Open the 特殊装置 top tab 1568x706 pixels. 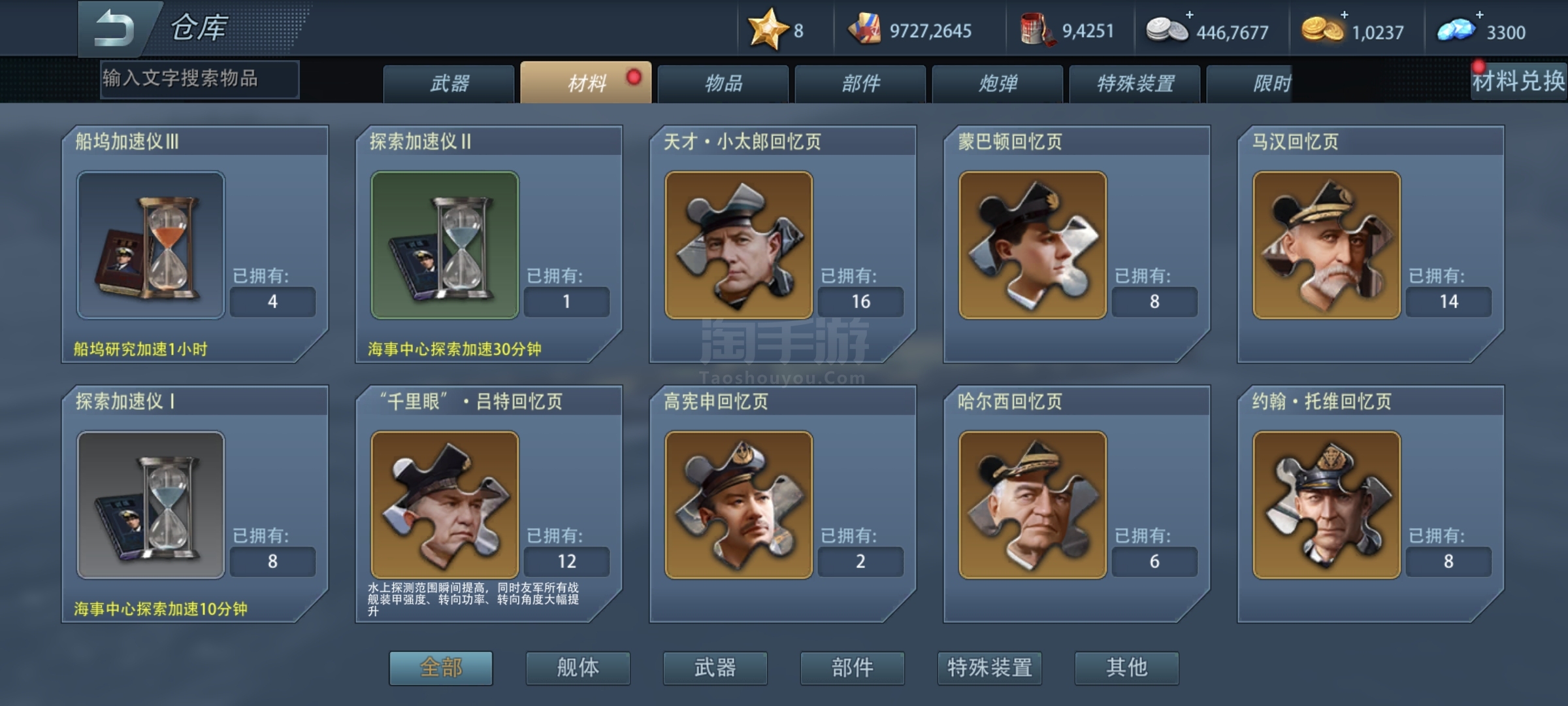(x=1135, y=84)
